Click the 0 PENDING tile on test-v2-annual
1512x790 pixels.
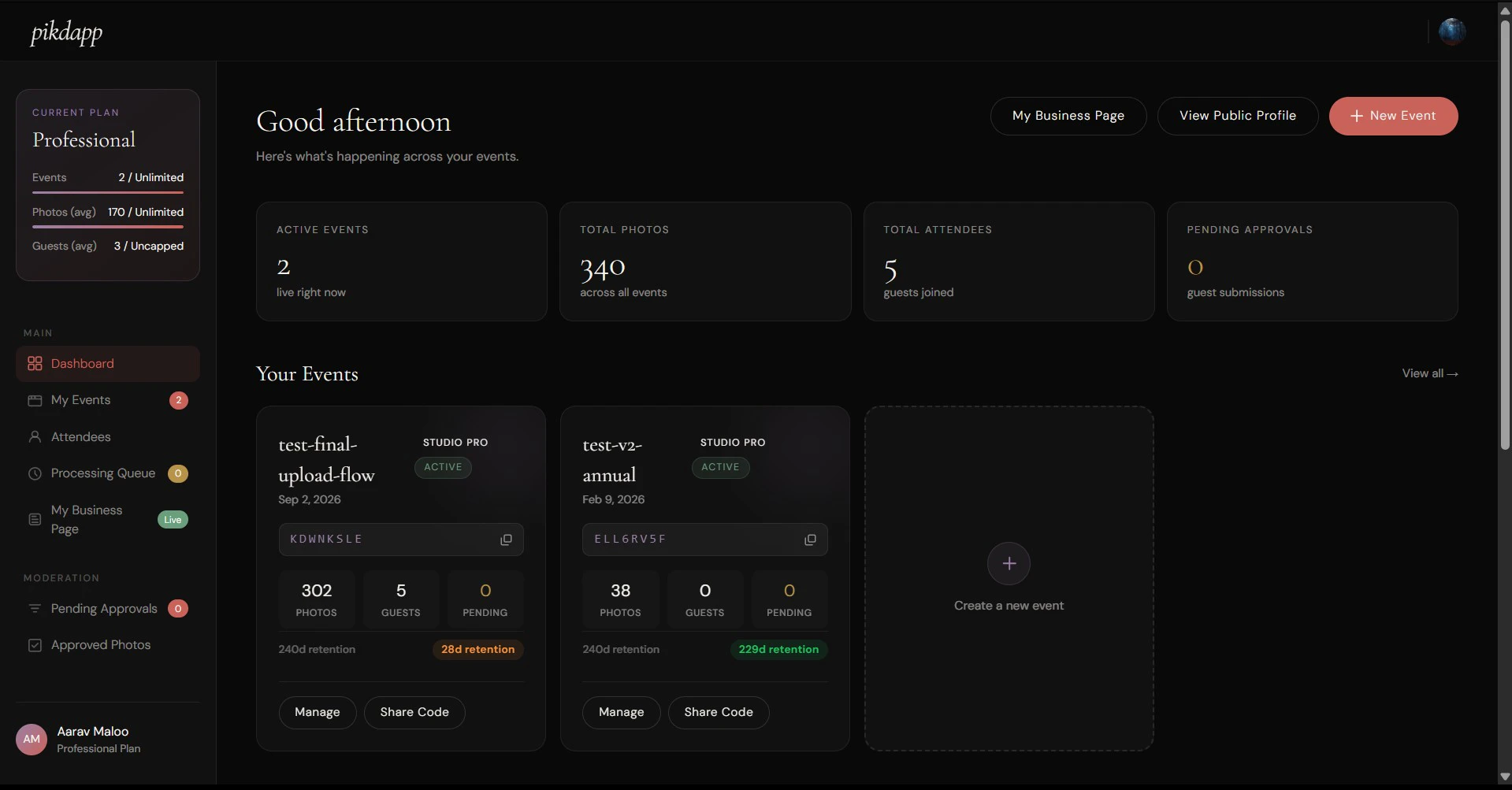pos(789,599)
